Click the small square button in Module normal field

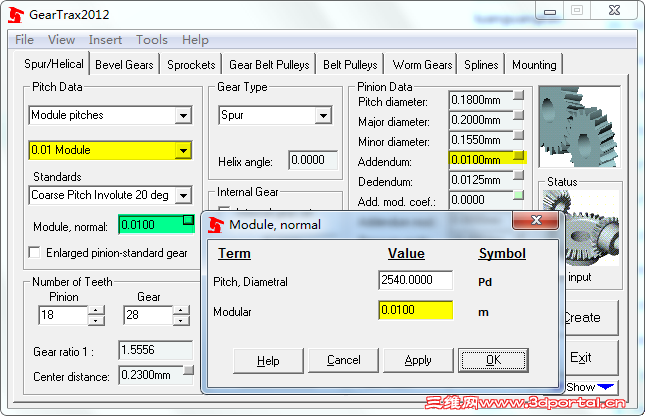[x=188, y=220]
